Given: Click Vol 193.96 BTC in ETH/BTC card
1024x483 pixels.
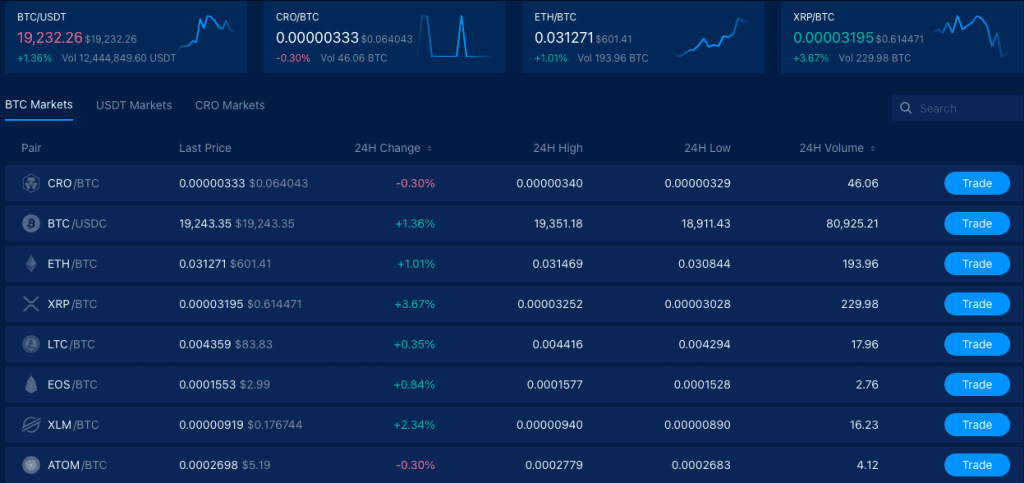Looking at the screenshot, I should (x=614, y=58).
